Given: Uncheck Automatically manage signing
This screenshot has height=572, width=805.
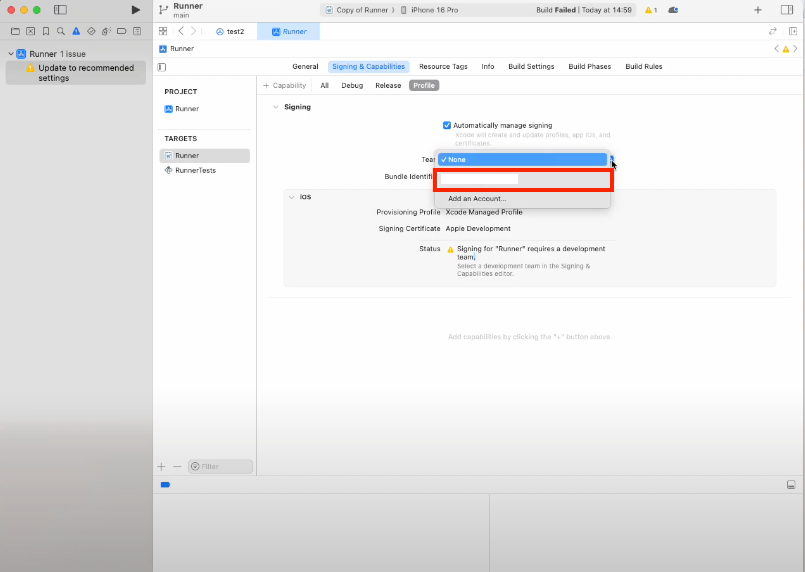Looking at the screenshot, I should (447, 125).
